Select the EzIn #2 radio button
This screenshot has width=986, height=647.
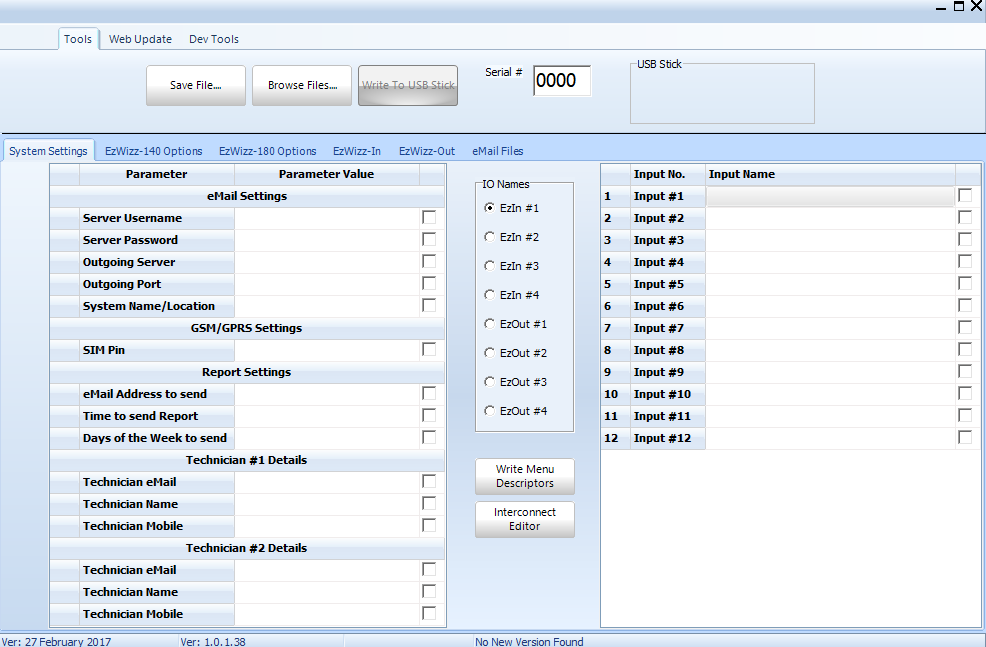pyautogui.click(x=489, y=236)
